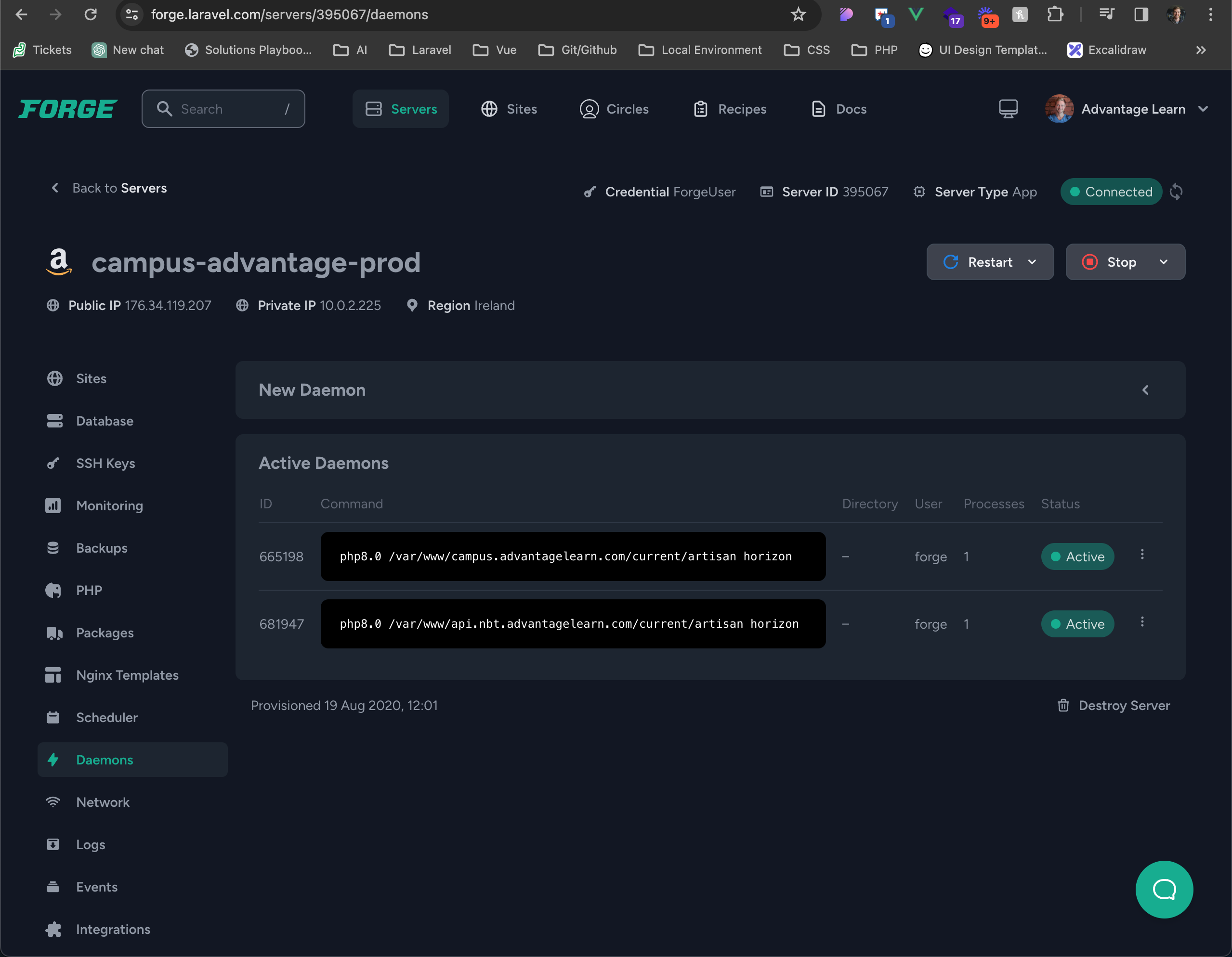Open the Restart dropdown
Image resolution: width=1232 pixels, height=957 pixels.
1032,262
